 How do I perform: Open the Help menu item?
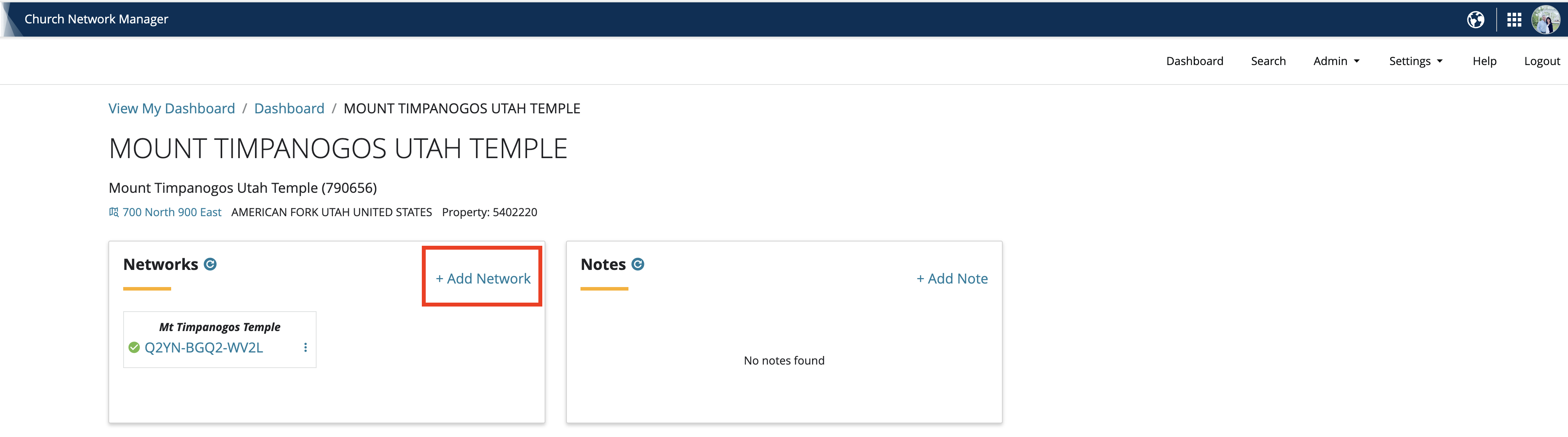tap(1484, 62)
